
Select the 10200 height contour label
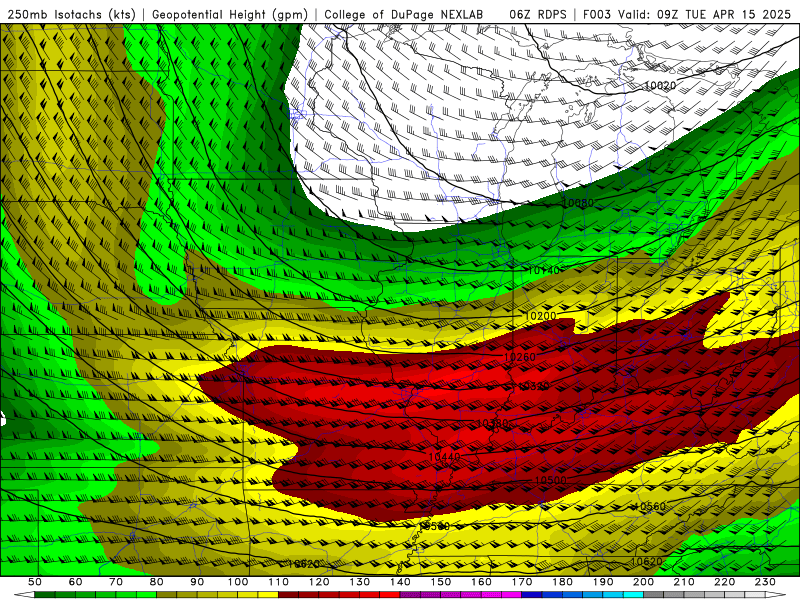click(540, 316)
